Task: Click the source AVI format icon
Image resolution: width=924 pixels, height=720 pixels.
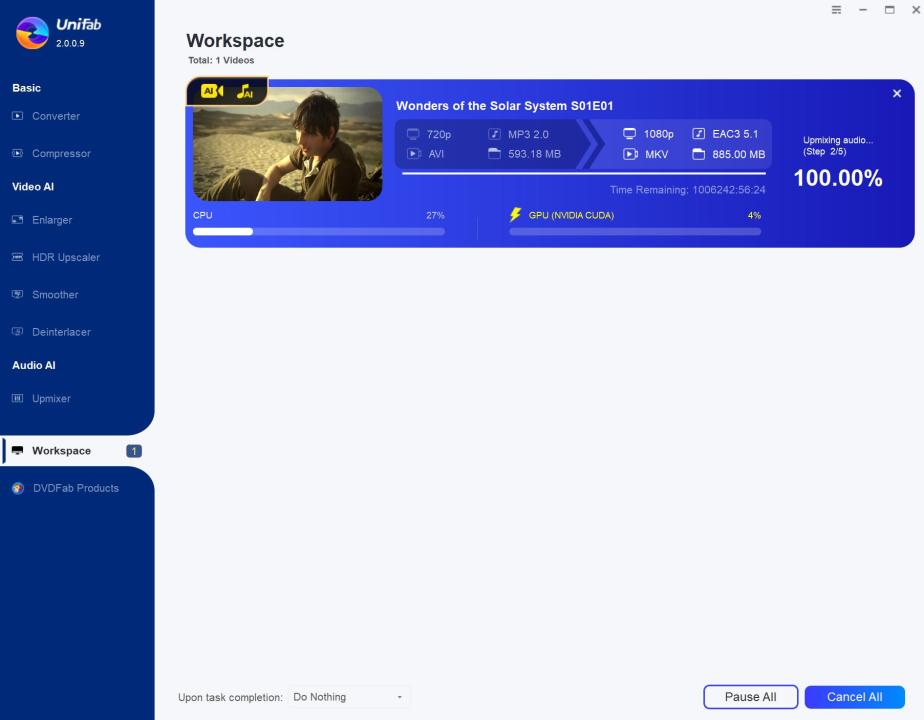Action: (x=414, y=154)
